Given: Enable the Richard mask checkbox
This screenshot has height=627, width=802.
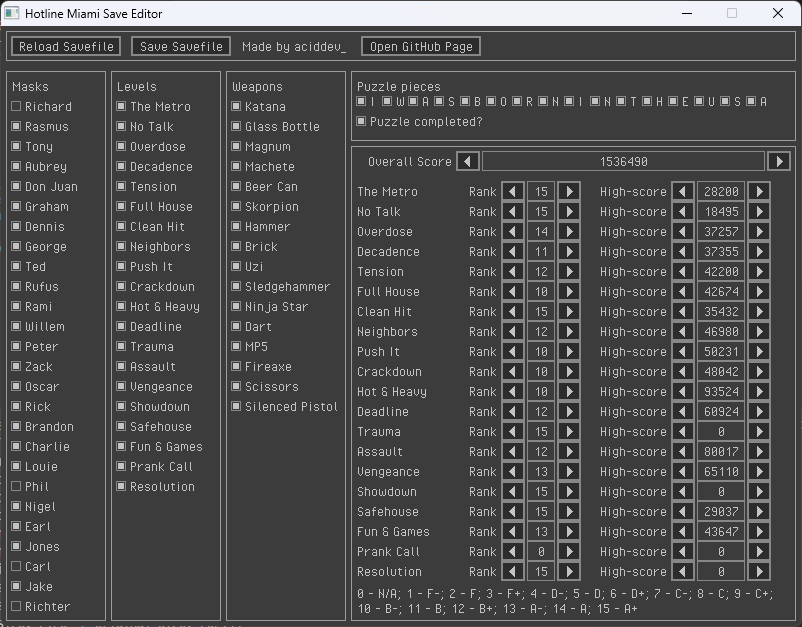Looking at the screenshot, I should point(16,106).
